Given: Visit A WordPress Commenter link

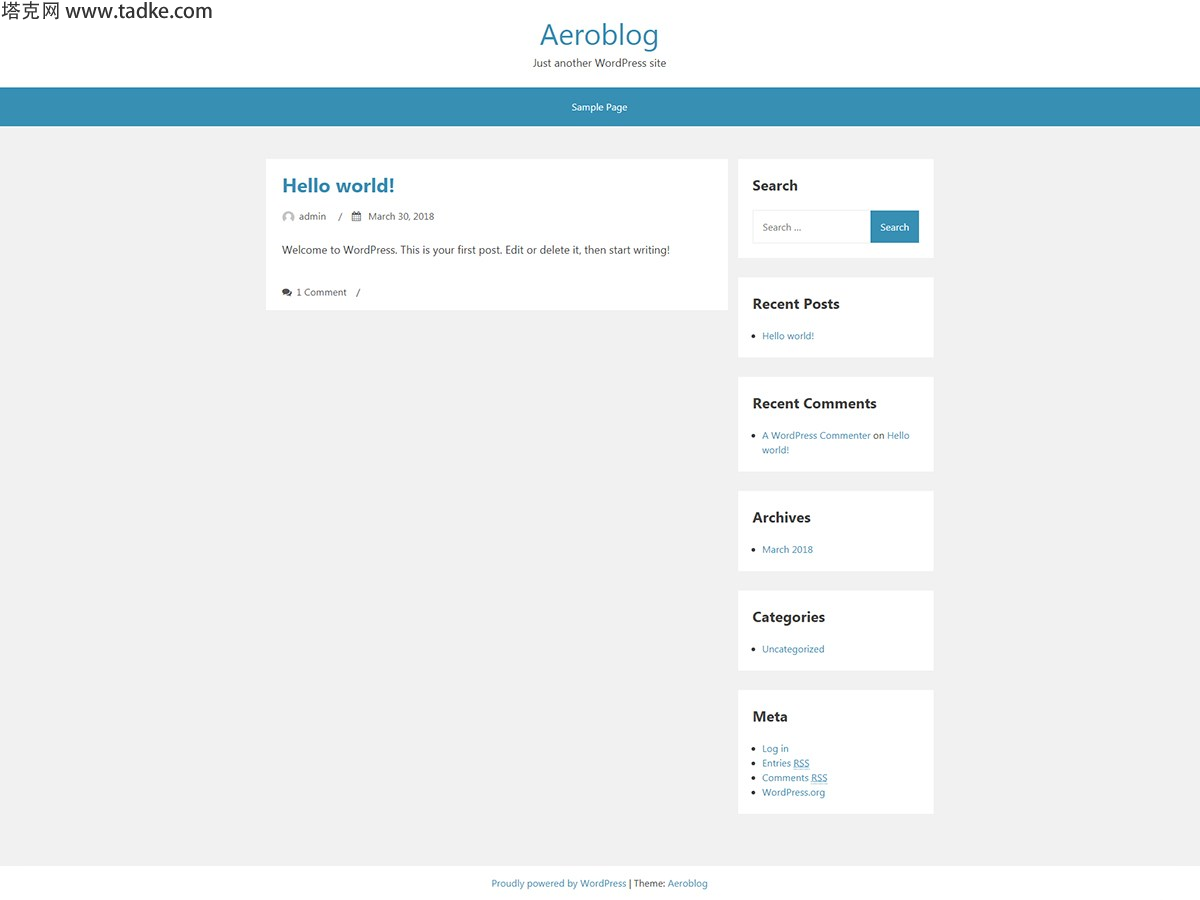Looking at the screenshot, I should (816, 436).
